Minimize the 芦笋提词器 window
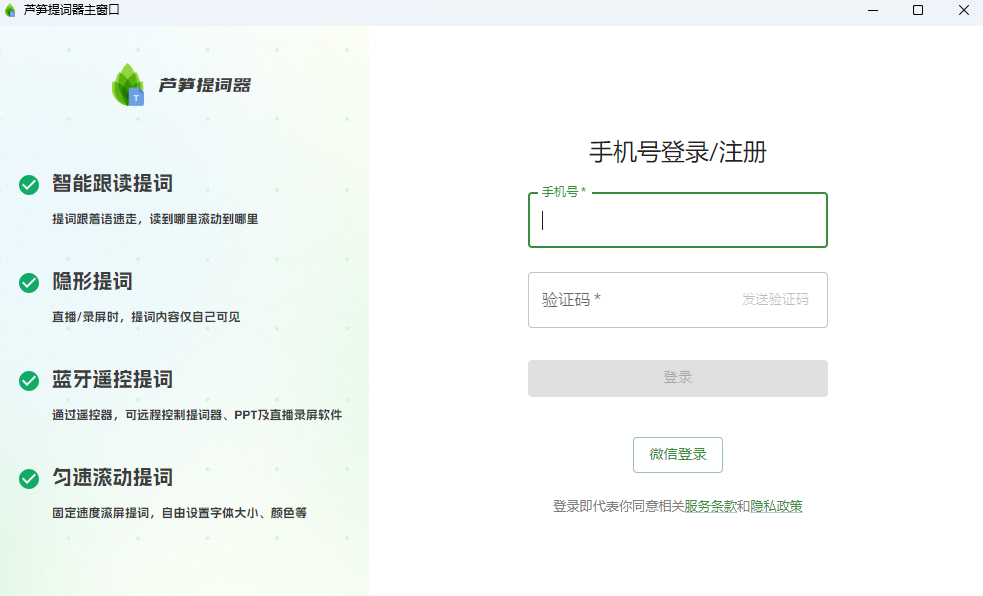 pyautogui.click(x=872, y=10)
